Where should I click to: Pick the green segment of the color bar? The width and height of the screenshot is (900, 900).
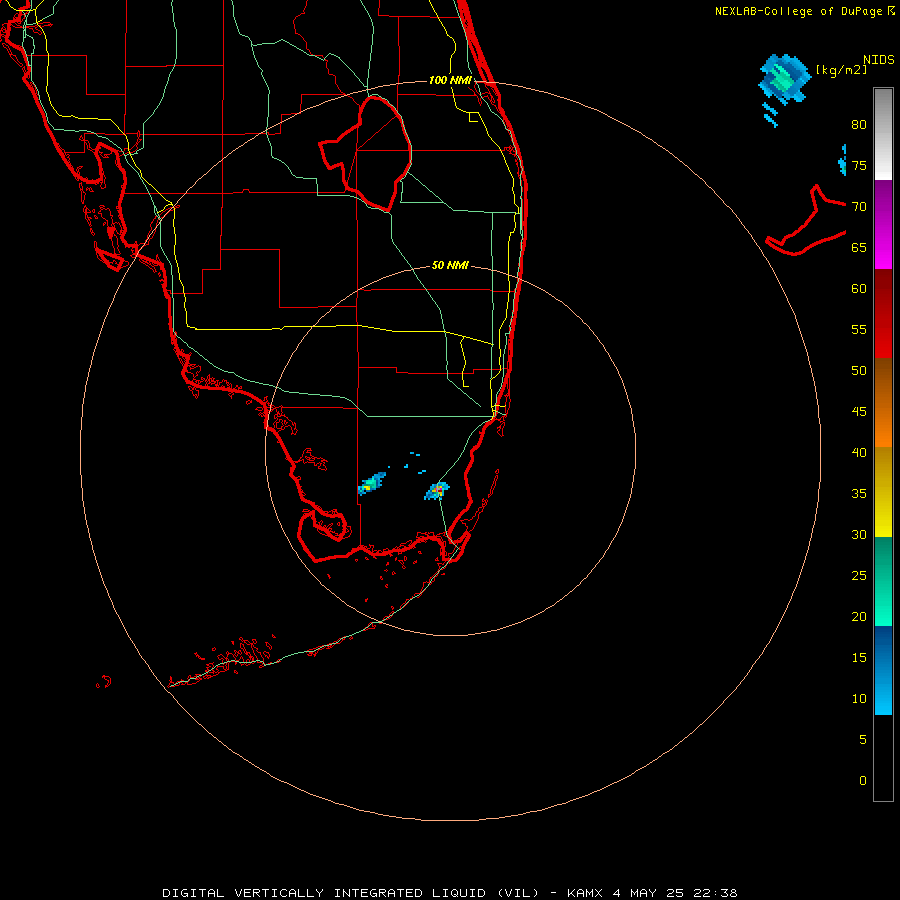click(x=883, y=581)
